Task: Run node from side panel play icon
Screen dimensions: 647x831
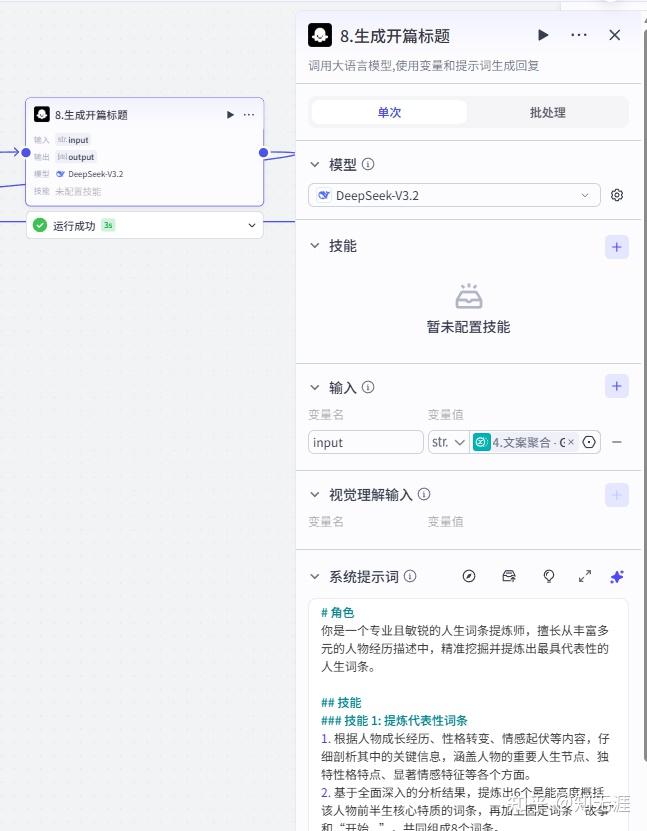Action: (543, 35)
